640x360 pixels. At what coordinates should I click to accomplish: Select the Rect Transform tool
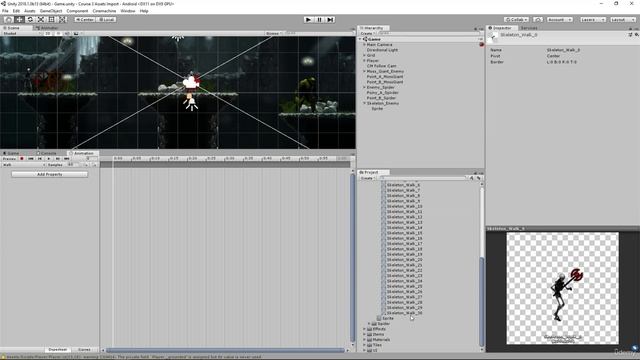tap(51, 19)
